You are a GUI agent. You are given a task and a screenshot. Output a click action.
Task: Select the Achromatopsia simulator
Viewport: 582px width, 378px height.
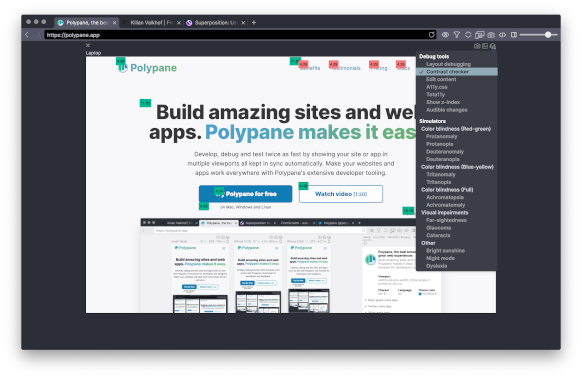tap(445, 197)
